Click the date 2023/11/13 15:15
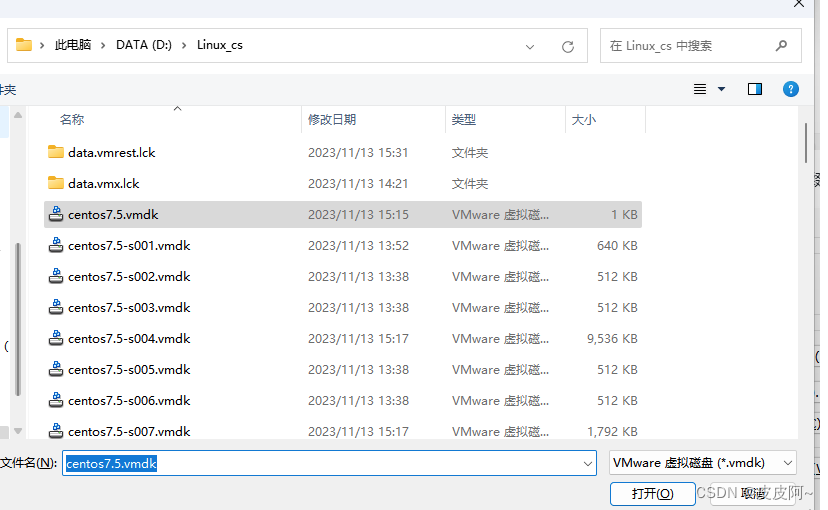 click(x=358, y=214)
